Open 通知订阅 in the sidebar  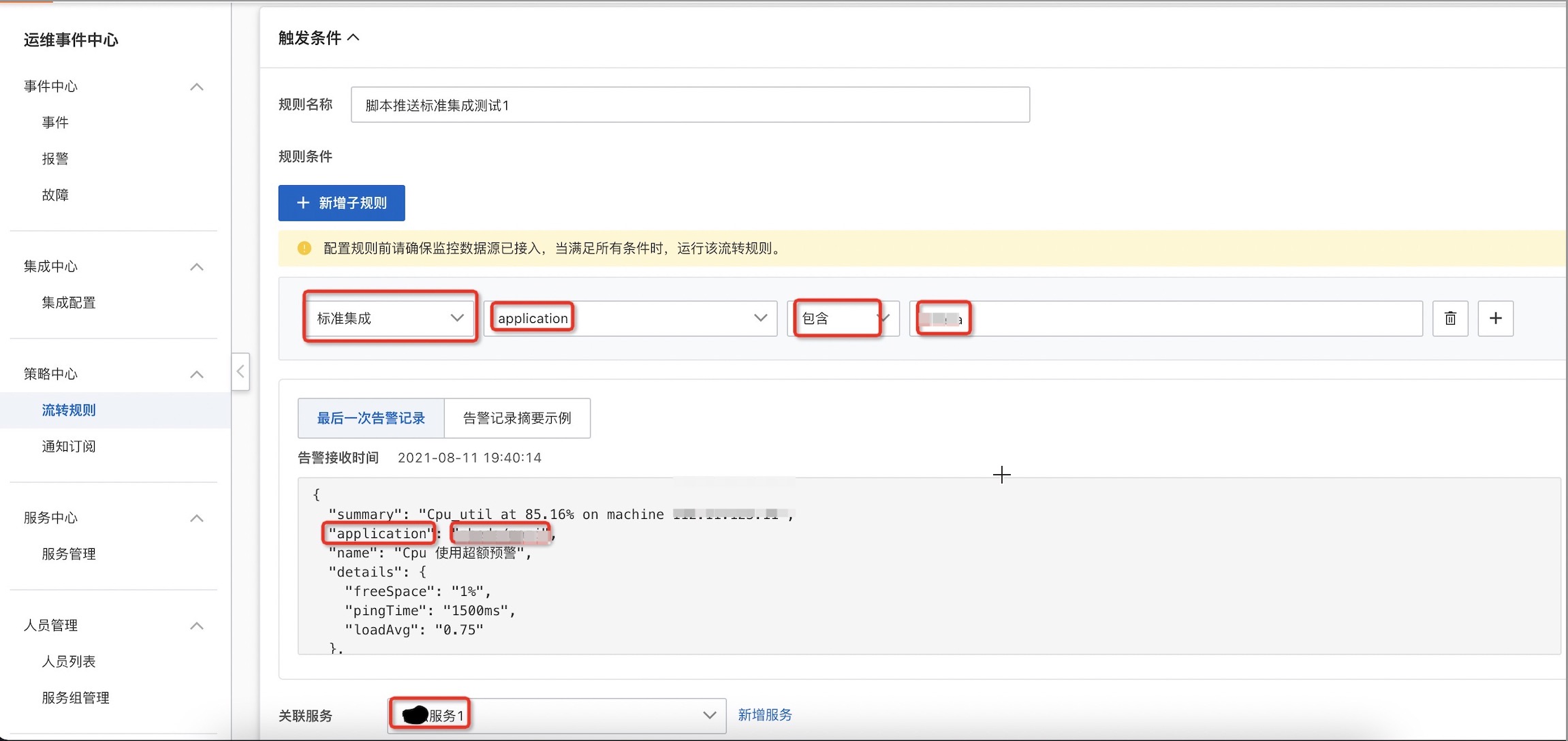point(69,446)
